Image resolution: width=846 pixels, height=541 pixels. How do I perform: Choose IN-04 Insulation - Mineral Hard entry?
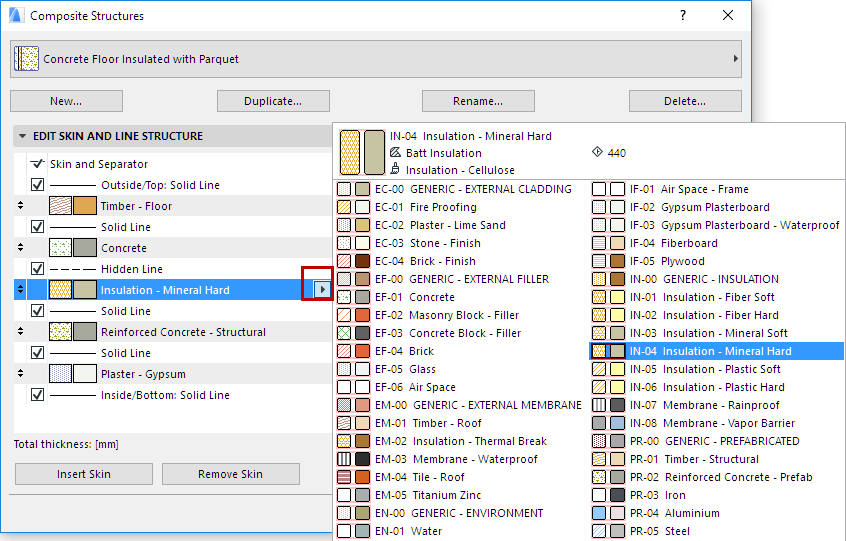tap(717, 351)
